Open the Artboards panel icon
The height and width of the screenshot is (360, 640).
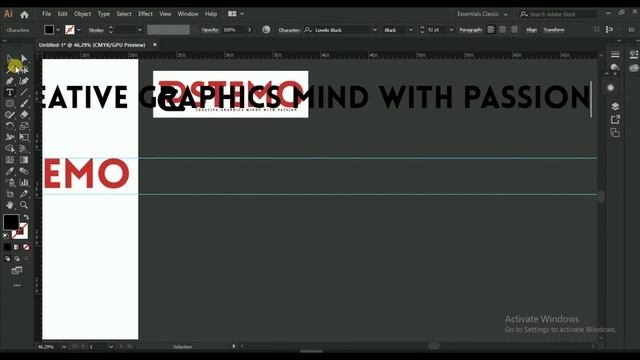coord(615,133)
